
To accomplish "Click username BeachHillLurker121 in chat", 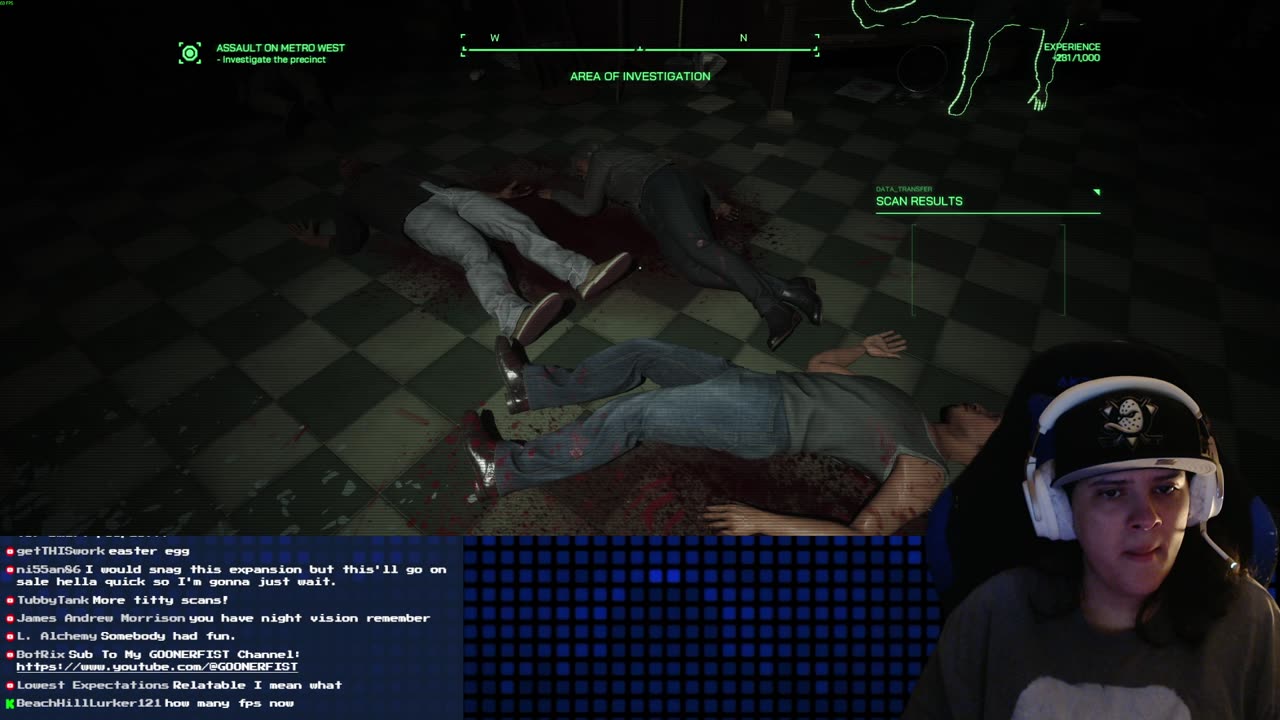I will pos(88,703).
